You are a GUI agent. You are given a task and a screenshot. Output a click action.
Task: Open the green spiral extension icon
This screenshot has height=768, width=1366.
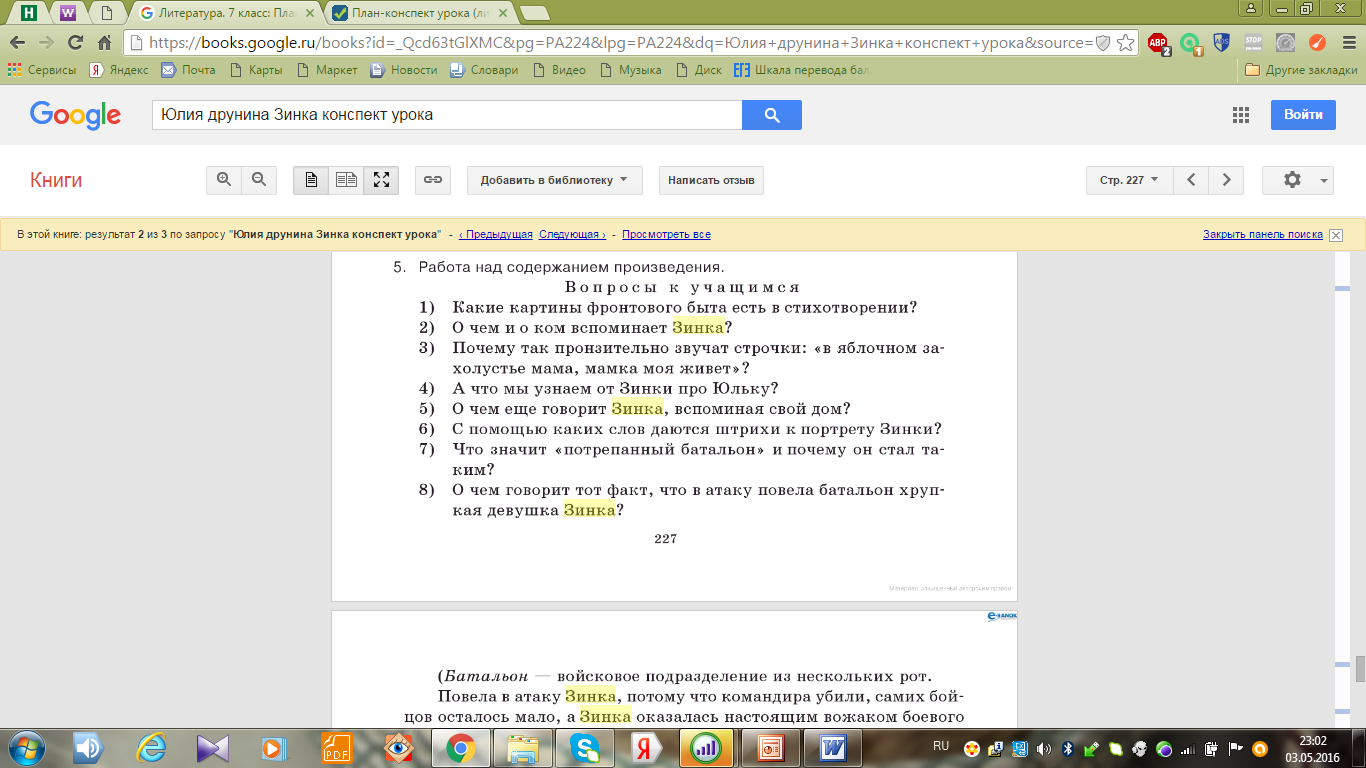1190,43
